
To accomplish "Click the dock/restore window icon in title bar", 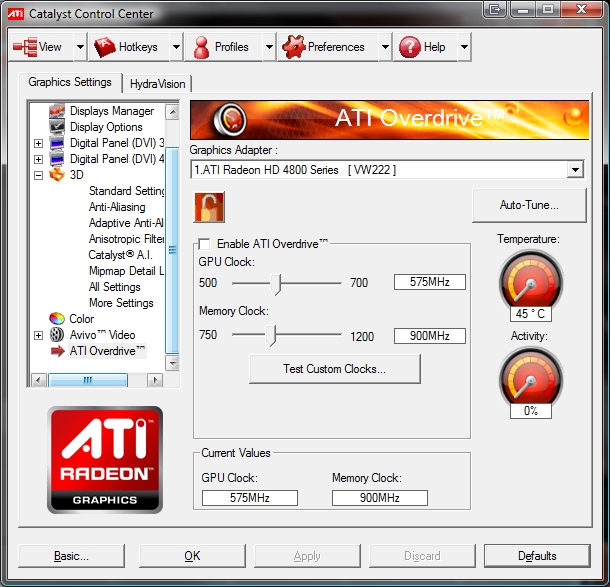I will [x=495, y=9].
